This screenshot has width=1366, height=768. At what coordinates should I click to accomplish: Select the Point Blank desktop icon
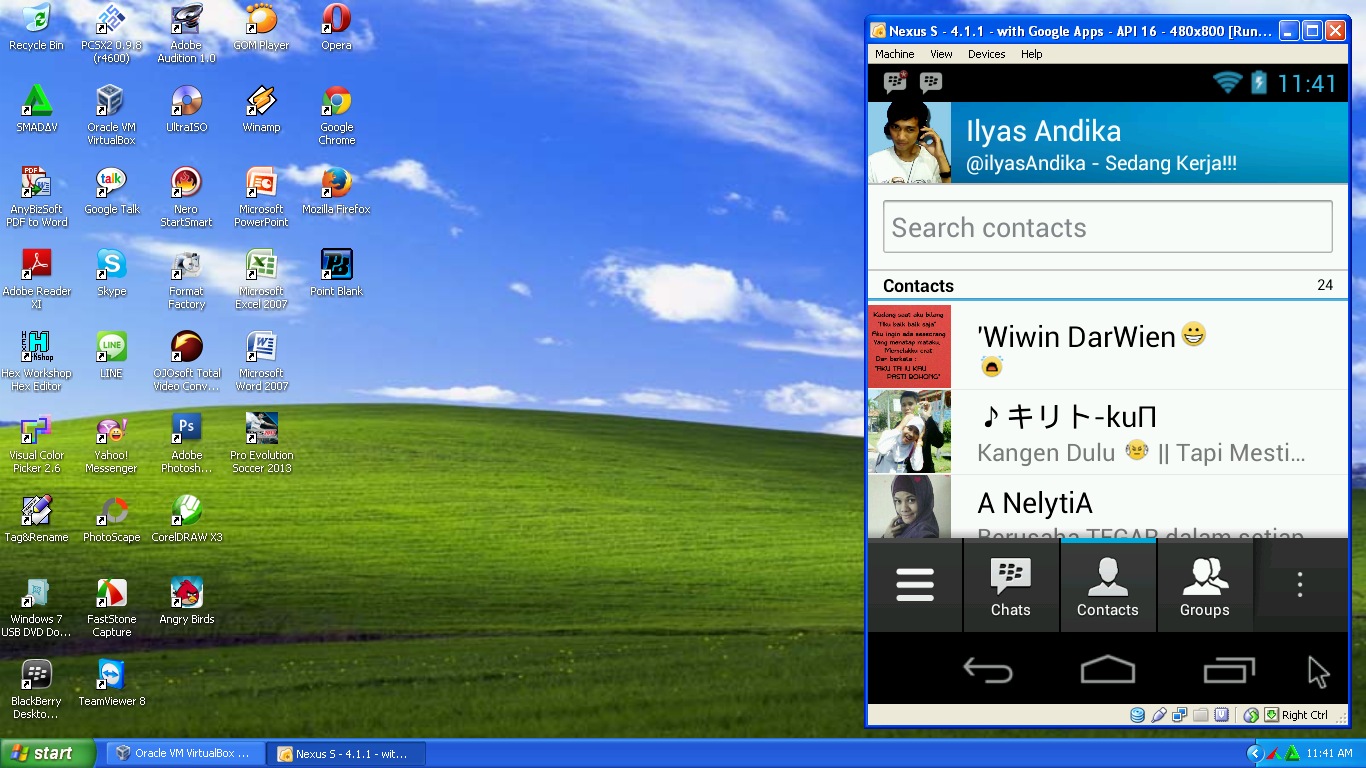coord(336,273)
